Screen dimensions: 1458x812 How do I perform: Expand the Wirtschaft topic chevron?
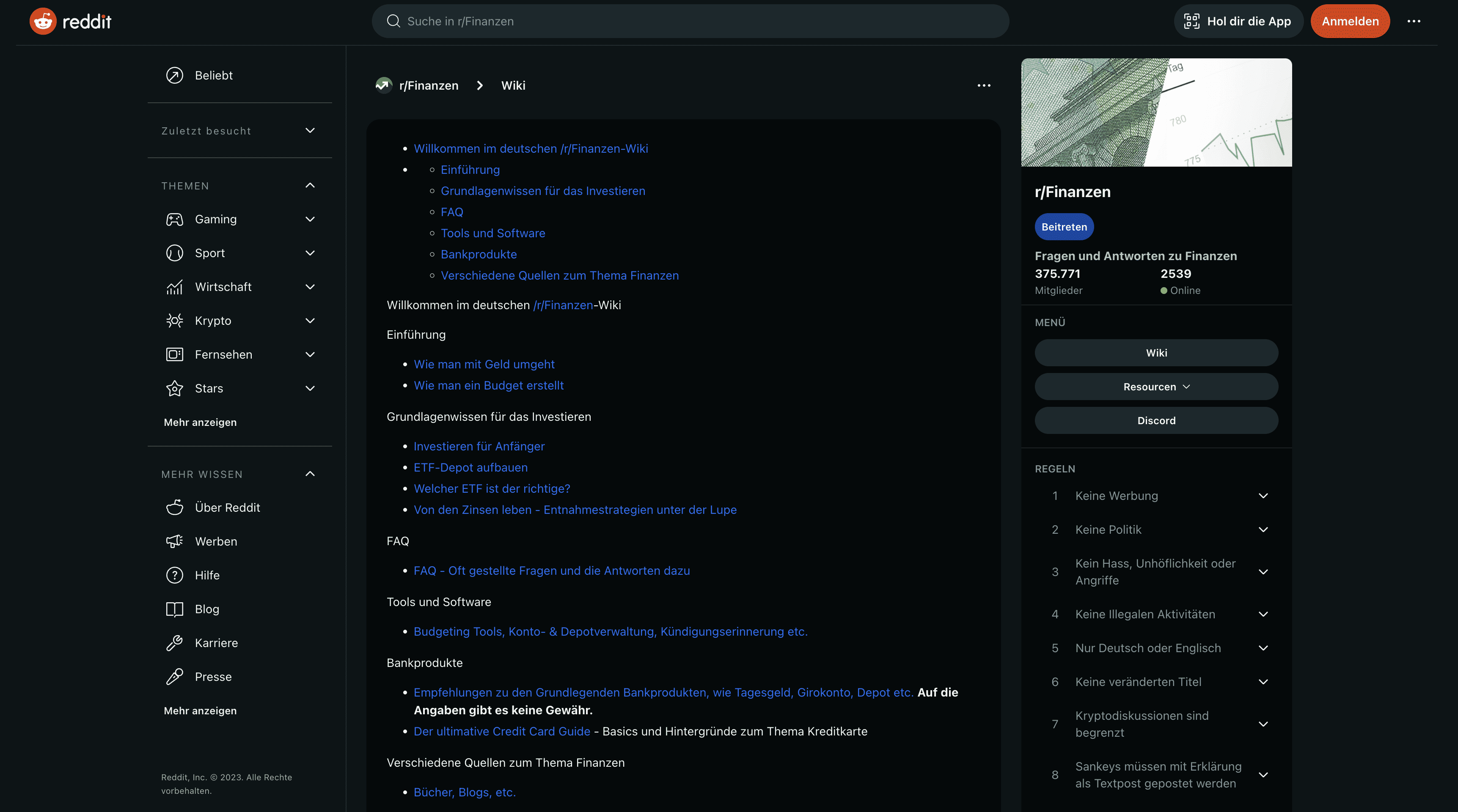point(310,287)
